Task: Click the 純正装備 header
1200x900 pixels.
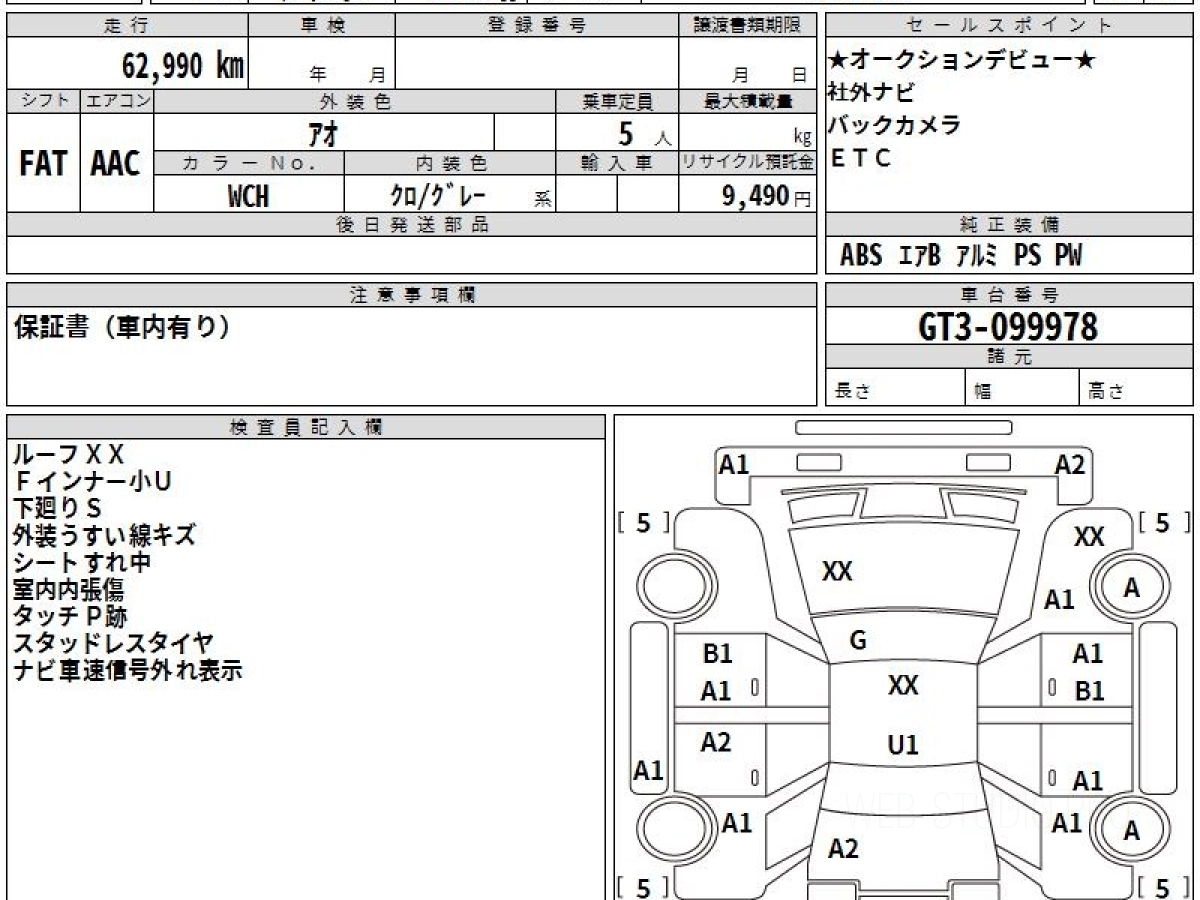Action: coord(1010,225)
